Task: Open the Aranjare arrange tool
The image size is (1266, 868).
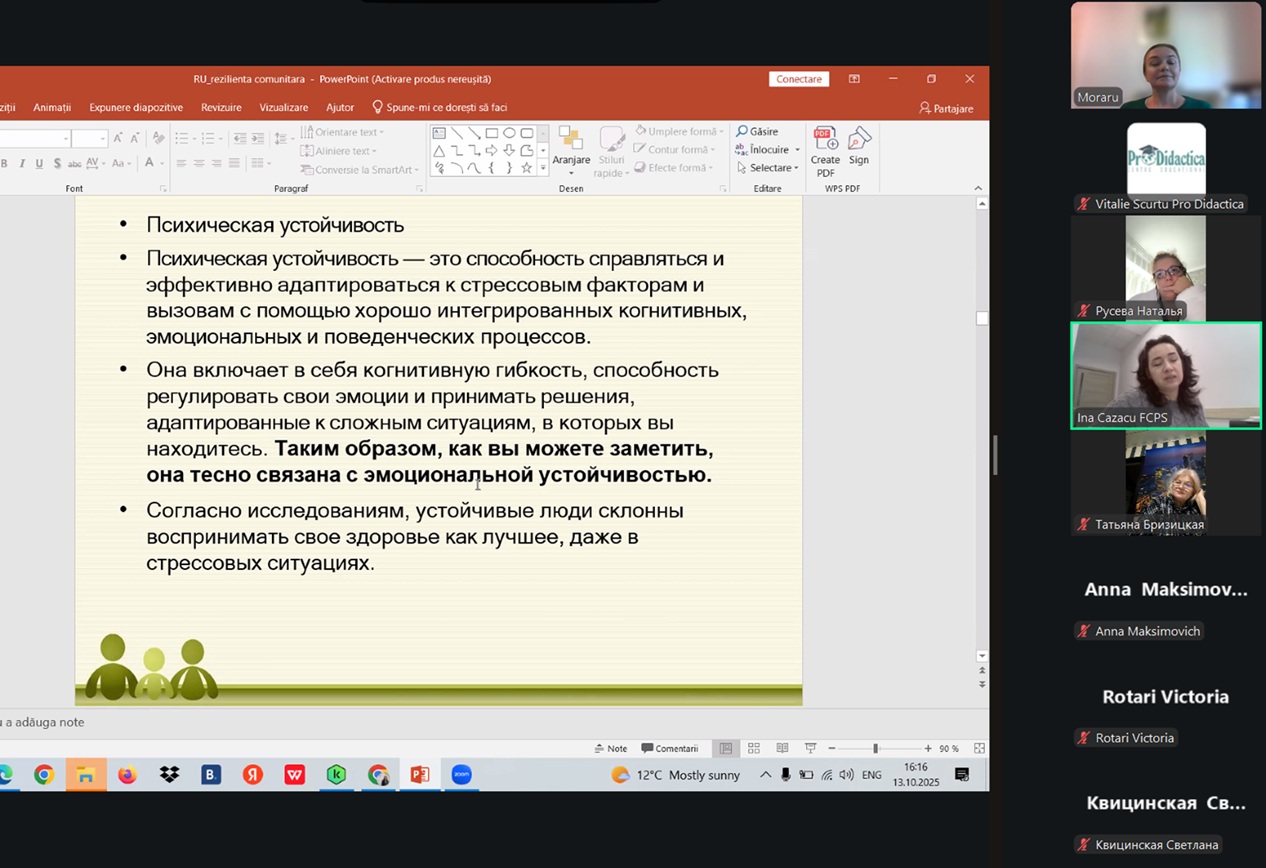Action: click(x=571, y=140)
